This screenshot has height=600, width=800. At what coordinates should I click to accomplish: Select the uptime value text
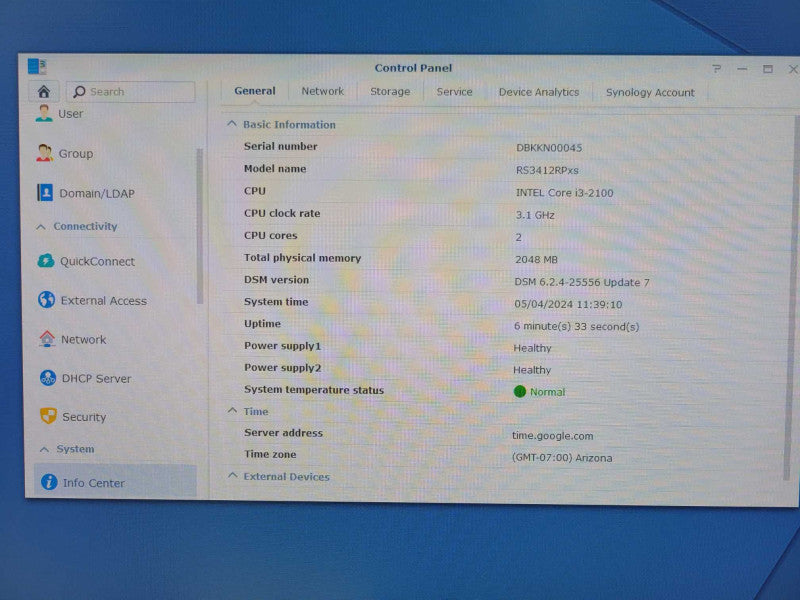(577, 327)
